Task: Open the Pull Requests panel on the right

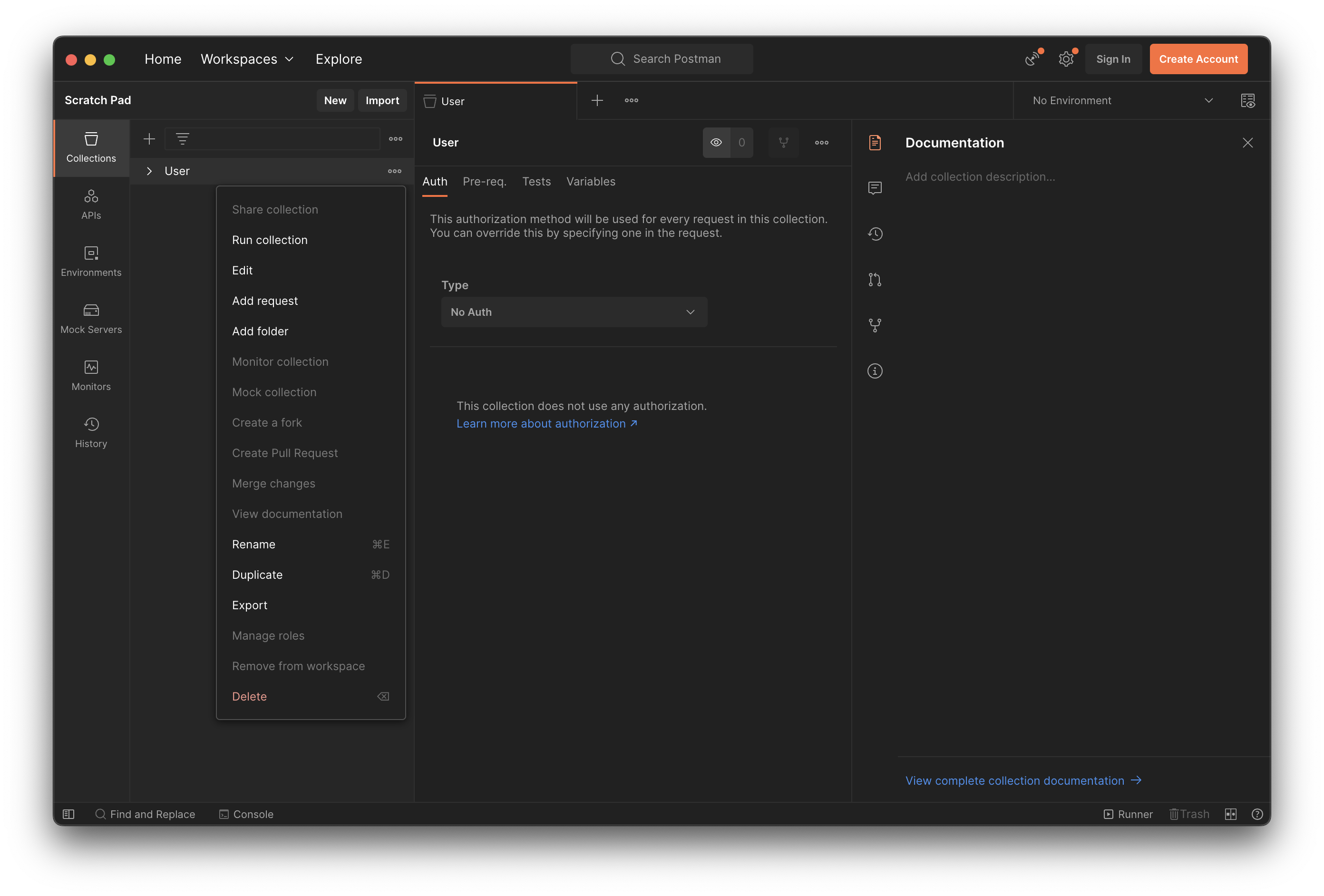Action: click(x=875, y=279)
